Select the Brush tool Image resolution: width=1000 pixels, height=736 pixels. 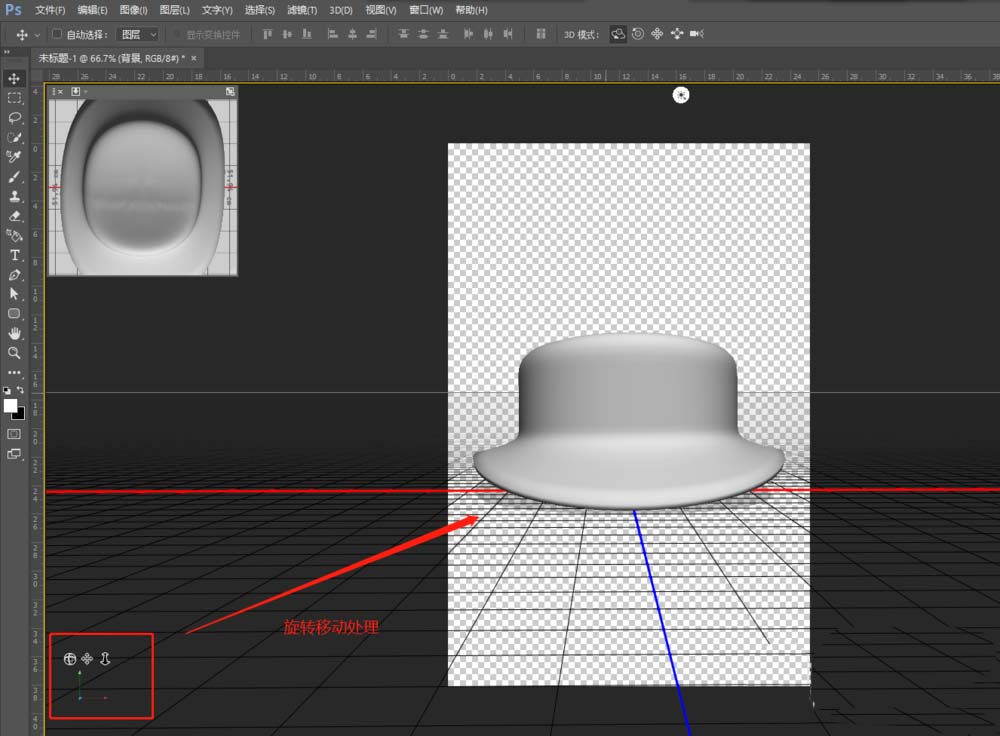pos(14,176)
